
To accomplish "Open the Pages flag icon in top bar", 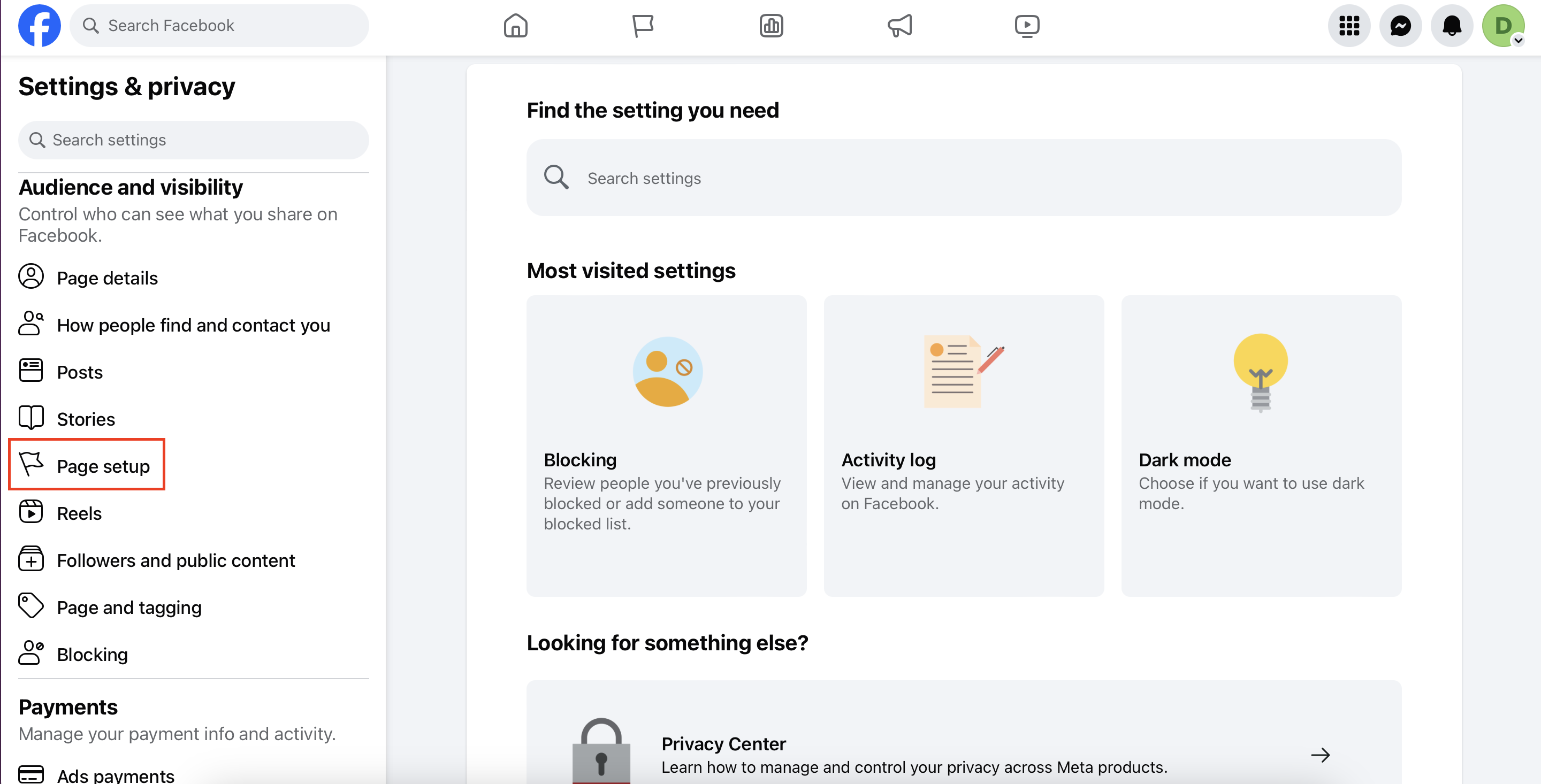I will [643, 26].
